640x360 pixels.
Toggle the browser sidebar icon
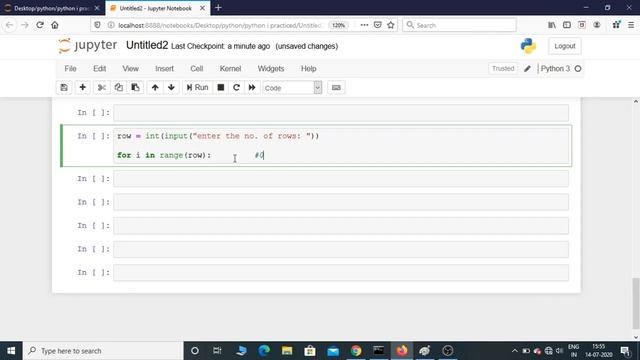pos(567,25)
